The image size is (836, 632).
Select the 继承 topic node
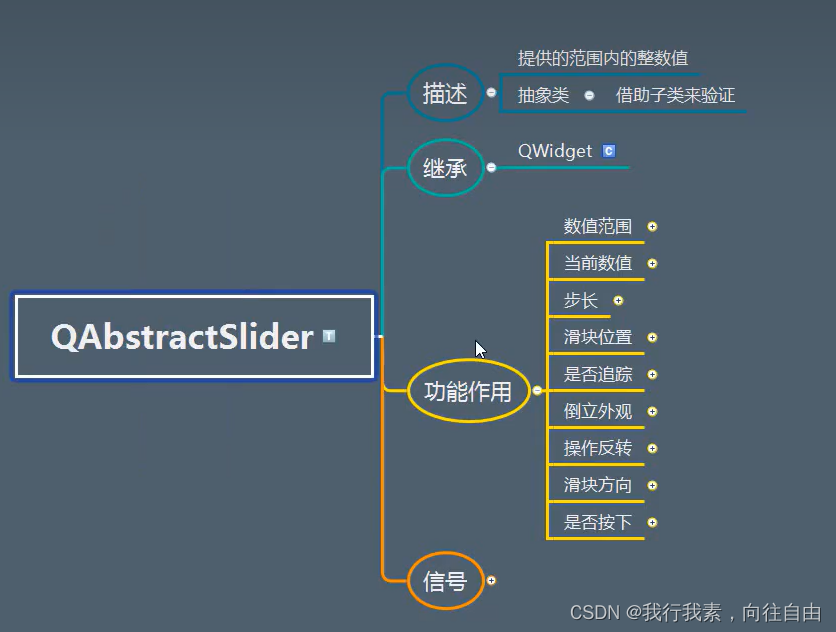[447, 168]
